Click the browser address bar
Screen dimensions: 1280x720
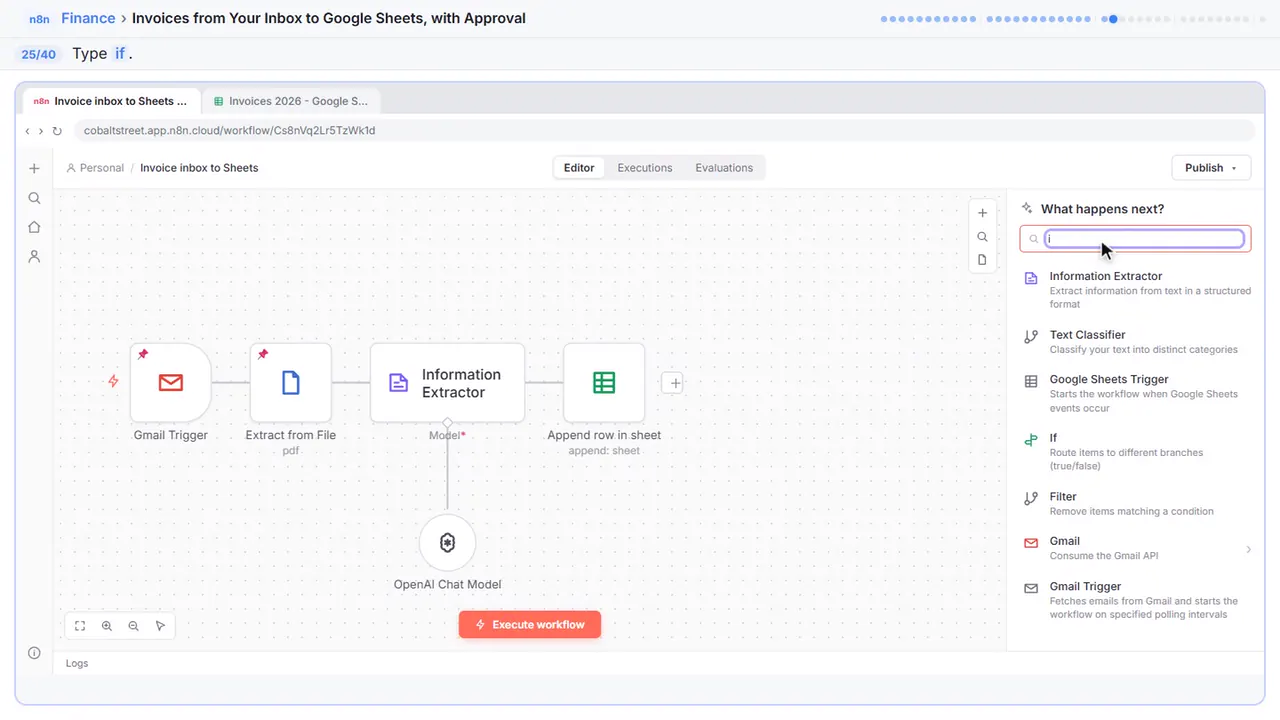pos(664,130)
